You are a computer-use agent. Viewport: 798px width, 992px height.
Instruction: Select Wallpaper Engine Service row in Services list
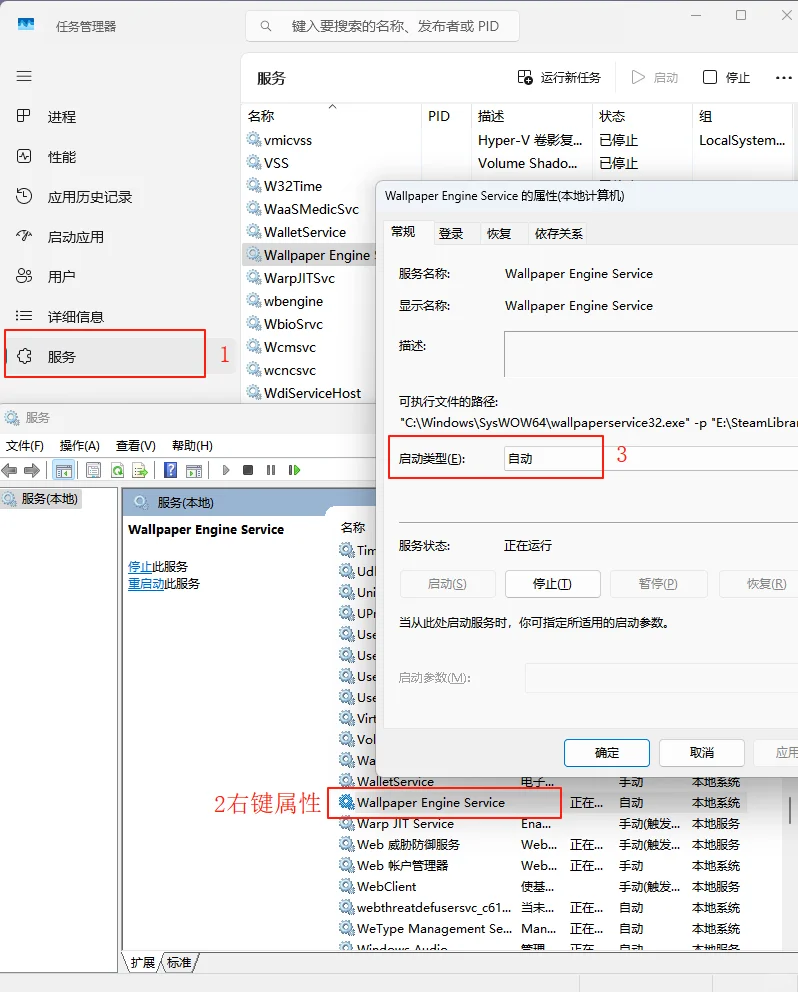[542, 802]
